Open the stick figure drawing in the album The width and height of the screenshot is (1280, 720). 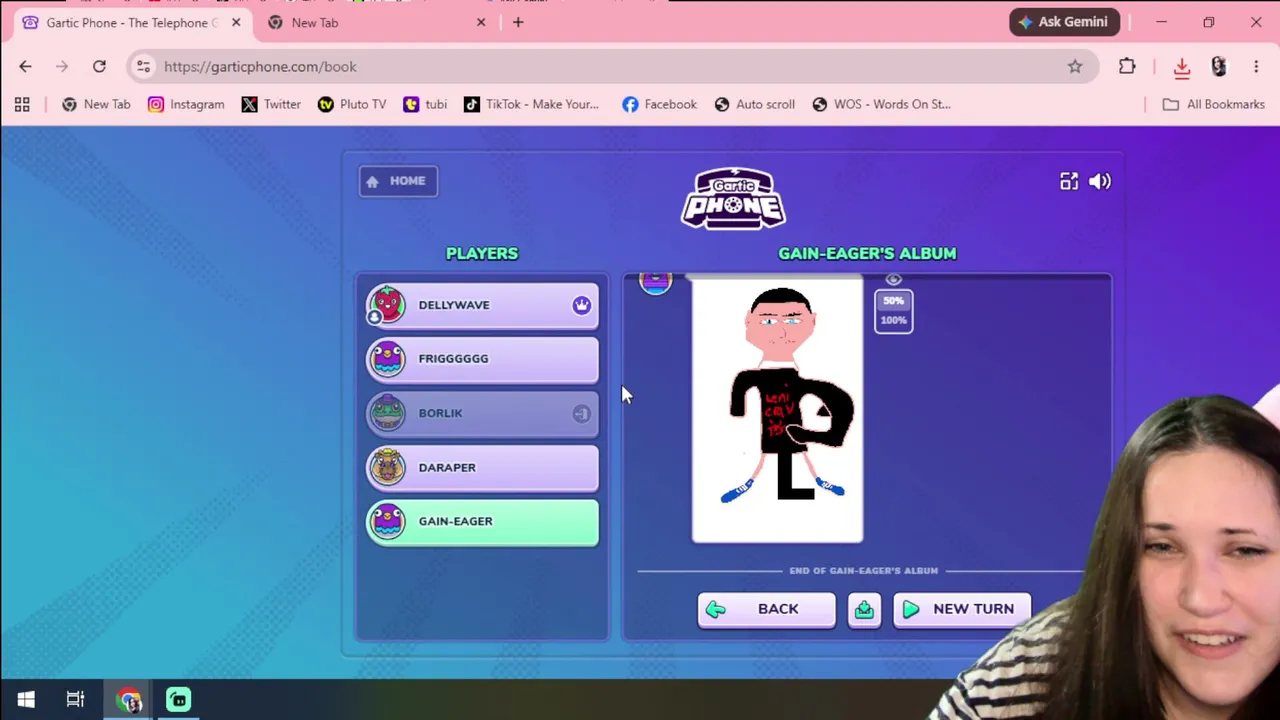777,410
